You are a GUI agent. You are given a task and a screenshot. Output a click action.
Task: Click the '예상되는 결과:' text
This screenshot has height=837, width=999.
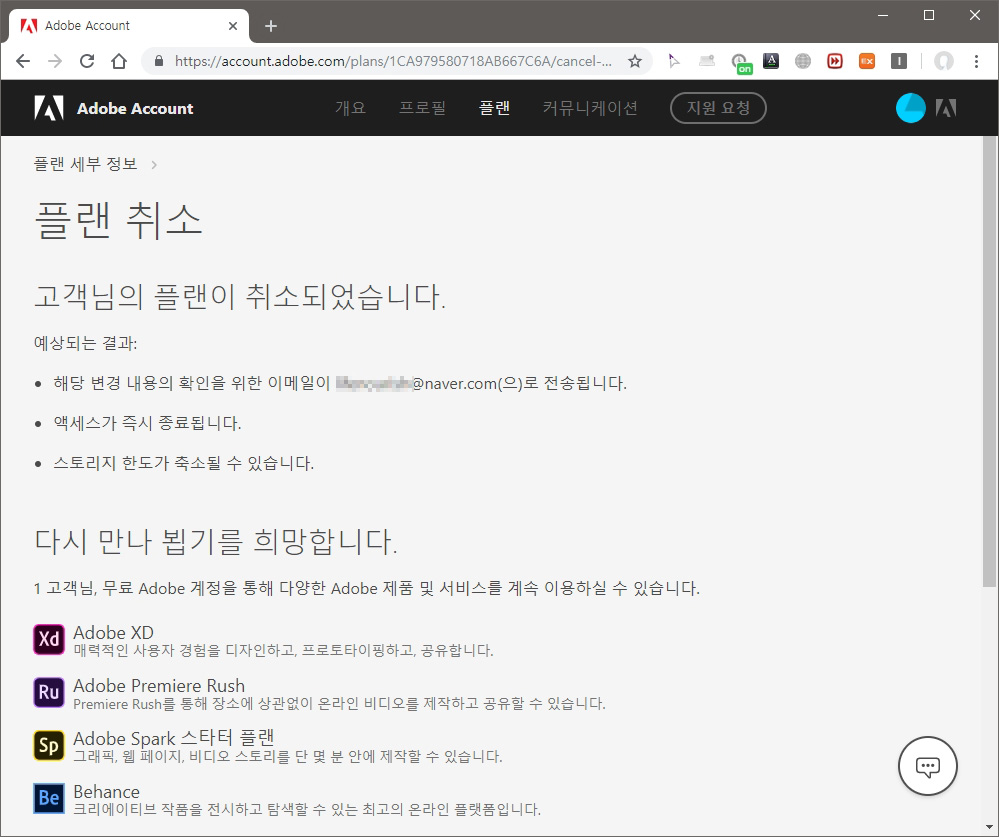pyautogui.click(x=85, y=343)
